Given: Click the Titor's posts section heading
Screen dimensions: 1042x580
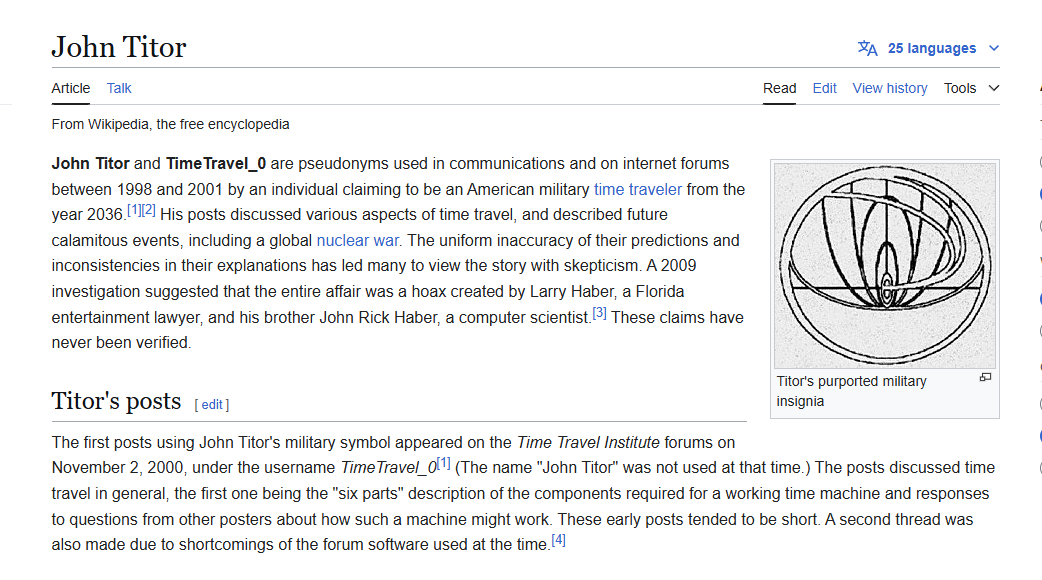Looking at the screenshot, I should pos(116,401).
